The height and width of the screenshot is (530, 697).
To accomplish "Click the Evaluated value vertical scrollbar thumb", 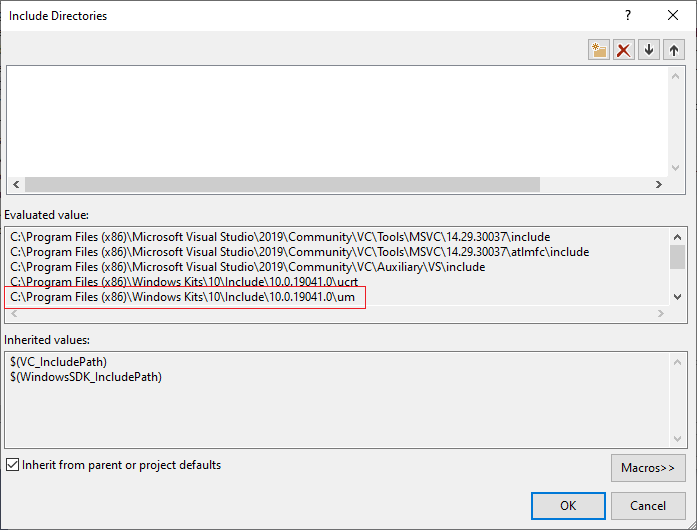I will 677,257.
